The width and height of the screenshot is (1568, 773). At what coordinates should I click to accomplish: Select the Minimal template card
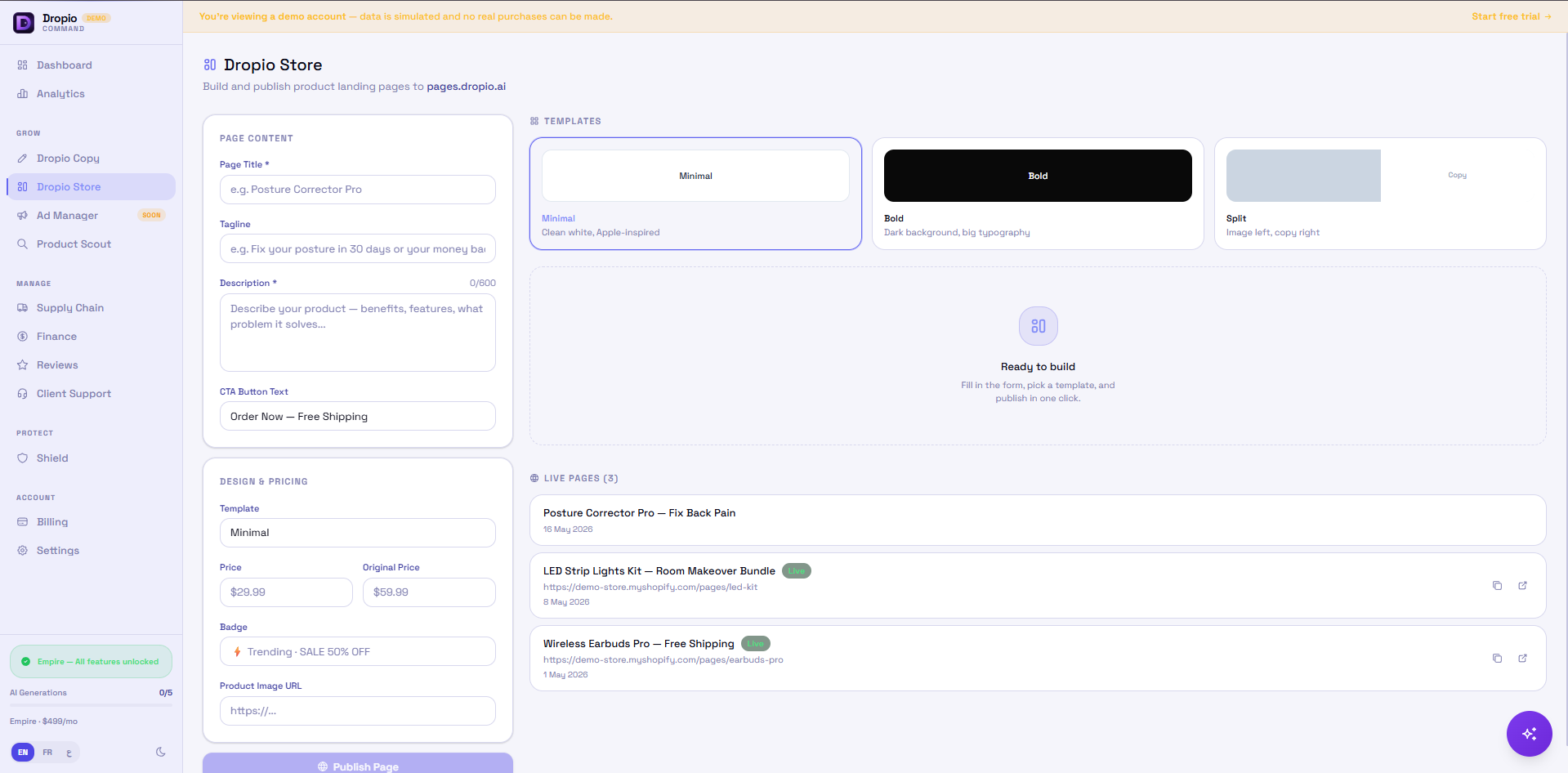coord(695,194)
